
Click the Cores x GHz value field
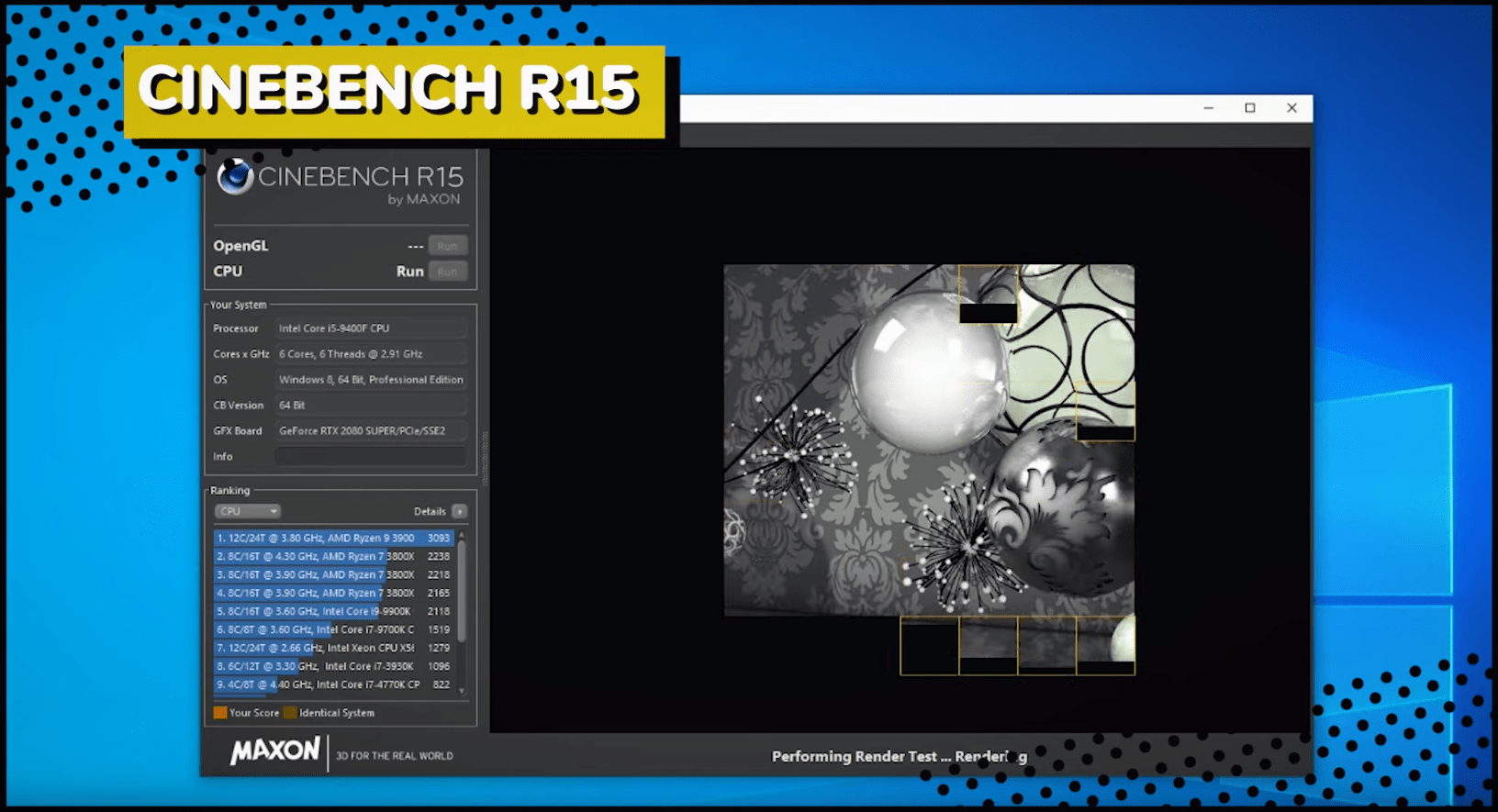(371, 354)
